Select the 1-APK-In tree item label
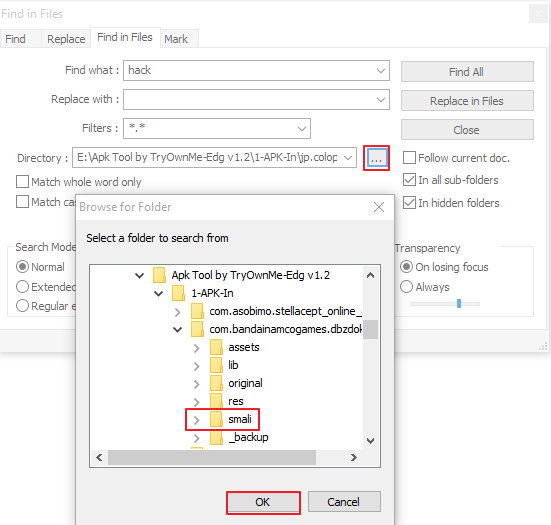Image resolution: width=551 pixels, height=525 pixels. (x=212, y=293)
